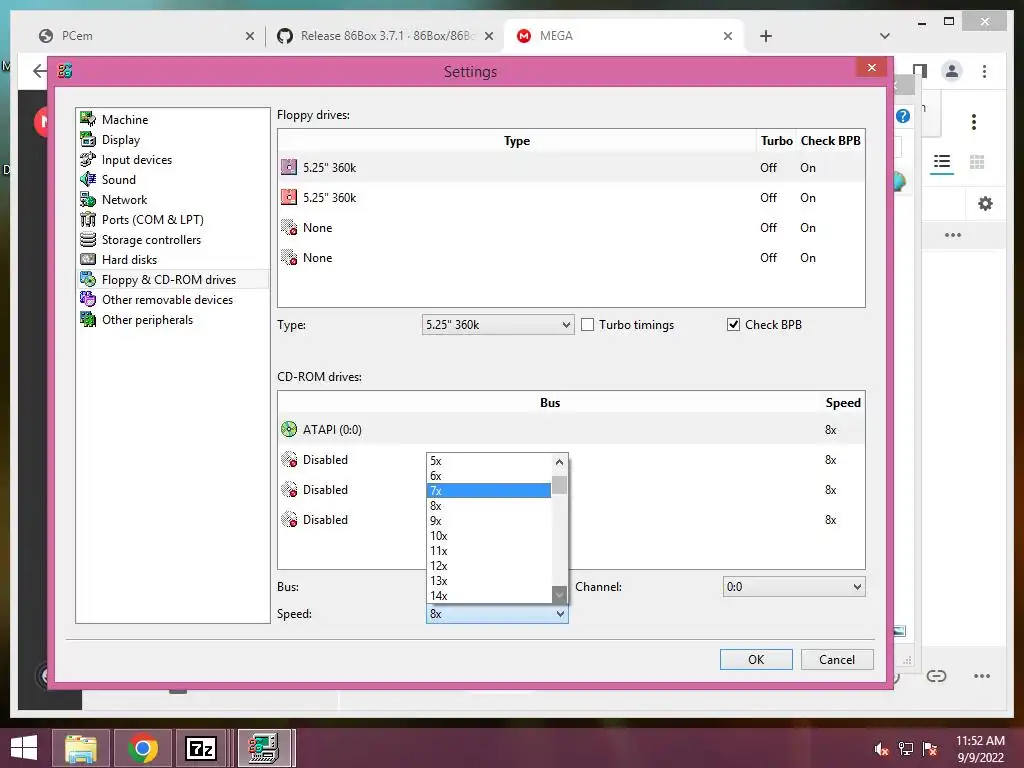Open the Channel 0:0 dropdown

tap(793, 586)
